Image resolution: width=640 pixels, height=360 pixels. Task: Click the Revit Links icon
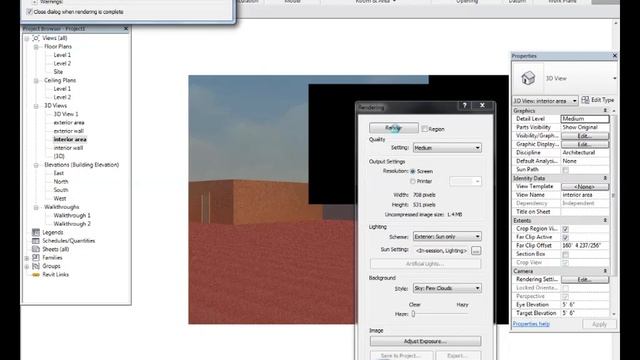36,275
